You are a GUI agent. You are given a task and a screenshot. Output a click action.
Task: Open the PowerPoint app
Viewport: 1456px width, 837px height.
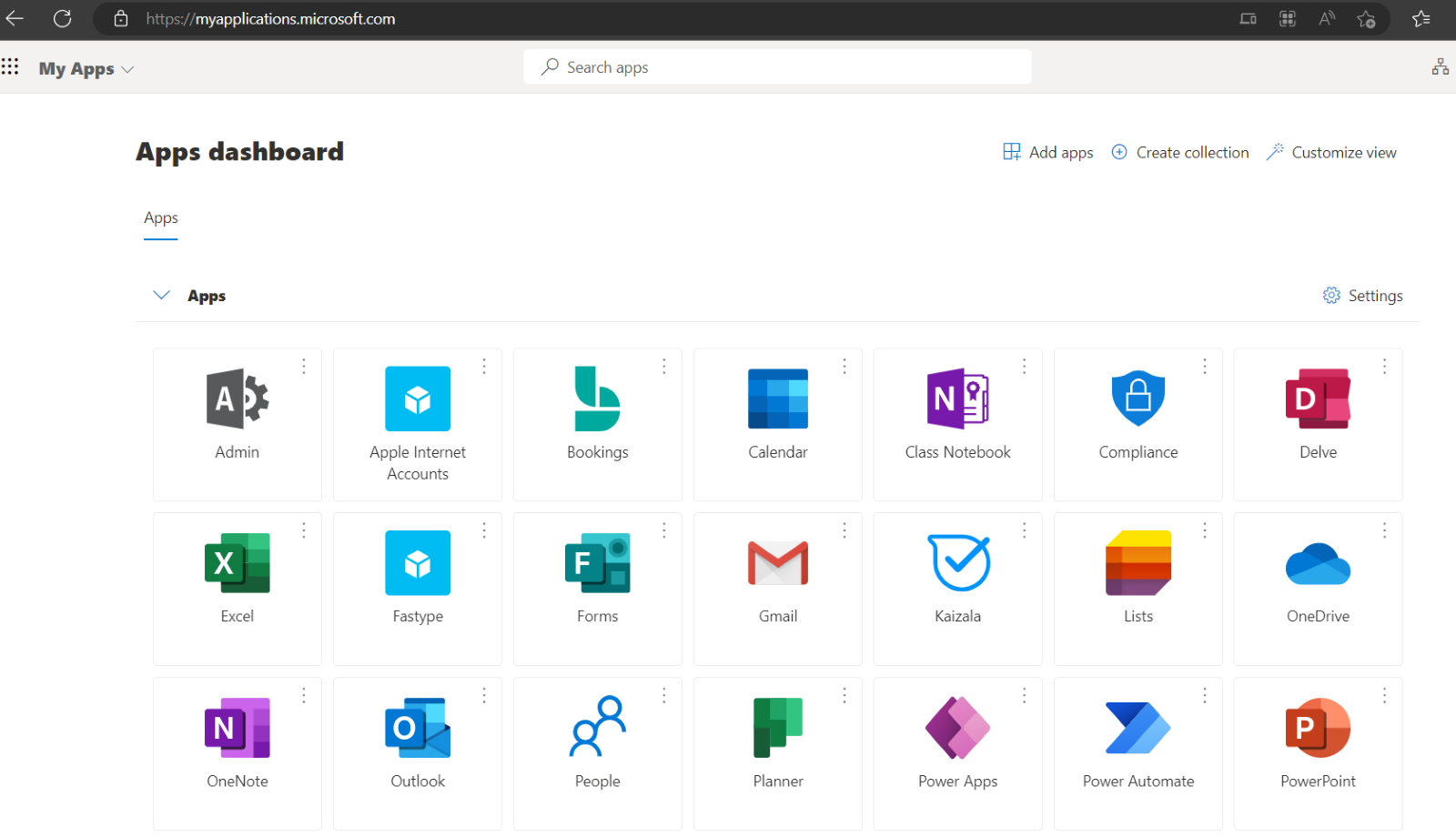pyautogui.click(x=1319, y=728)
